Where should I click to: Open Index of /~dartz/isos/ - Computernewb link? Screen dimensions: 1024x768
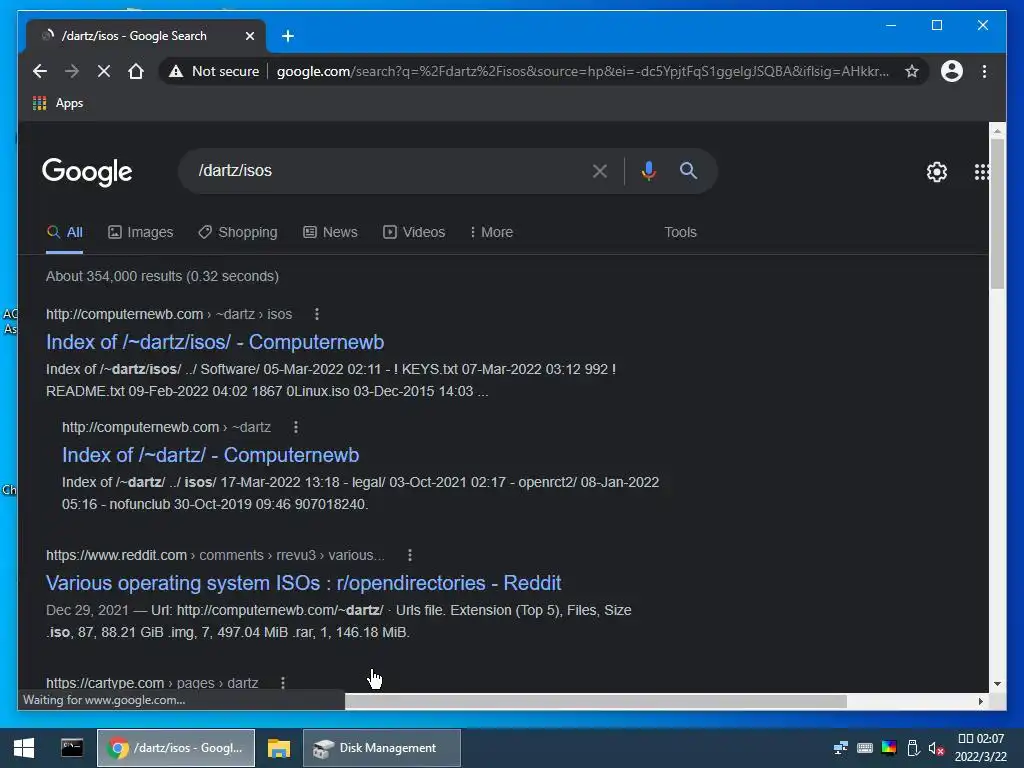(x=215, y=342)
